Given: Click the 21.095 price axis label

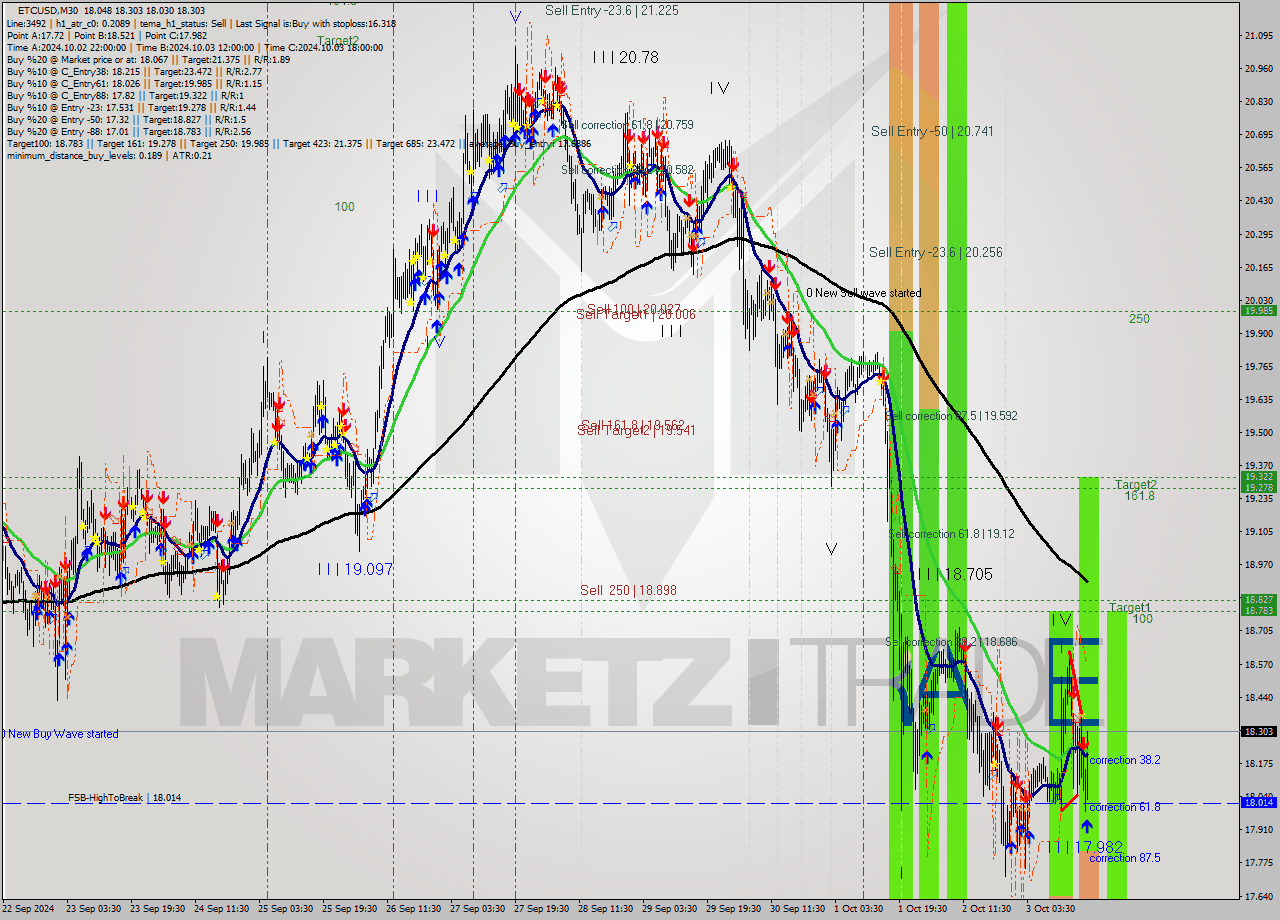Looking at the screenshot, I should point(1258,35).
